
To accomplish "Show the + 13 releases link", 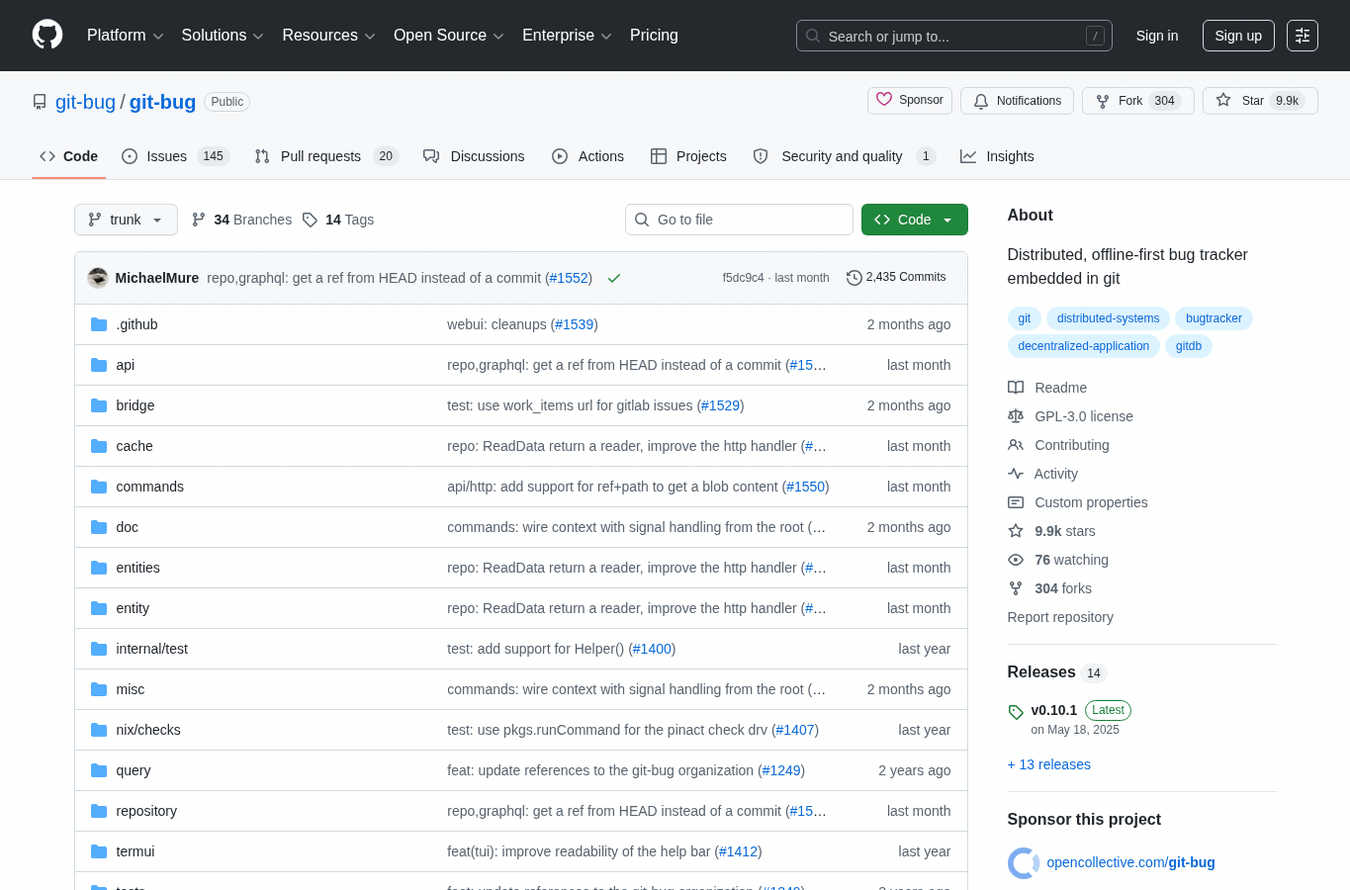I will (x=1049, y=764).
